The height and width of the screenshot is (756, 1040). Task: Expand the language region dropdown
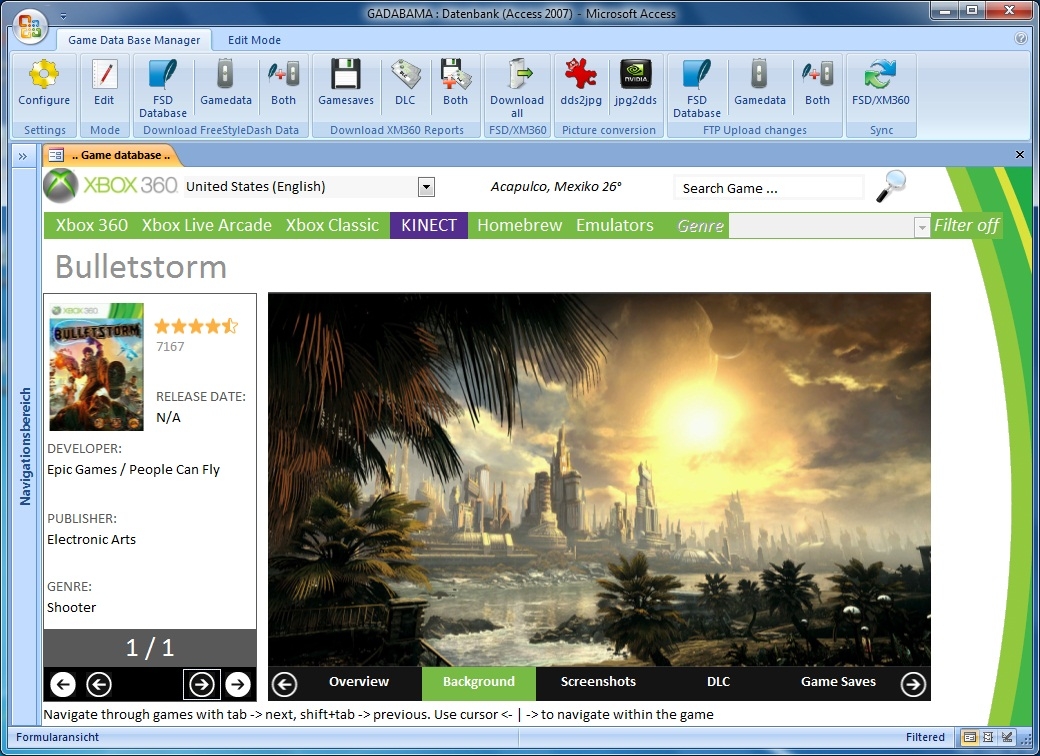click(x=426, y=187)
